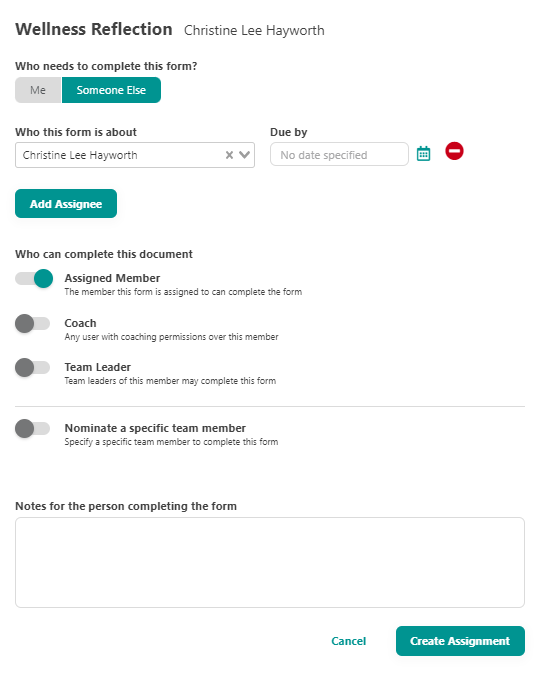Clear Christine Lee Hayworth selection with X
Viewport: 541px width, 675px height.
click(x=229, y=155)
